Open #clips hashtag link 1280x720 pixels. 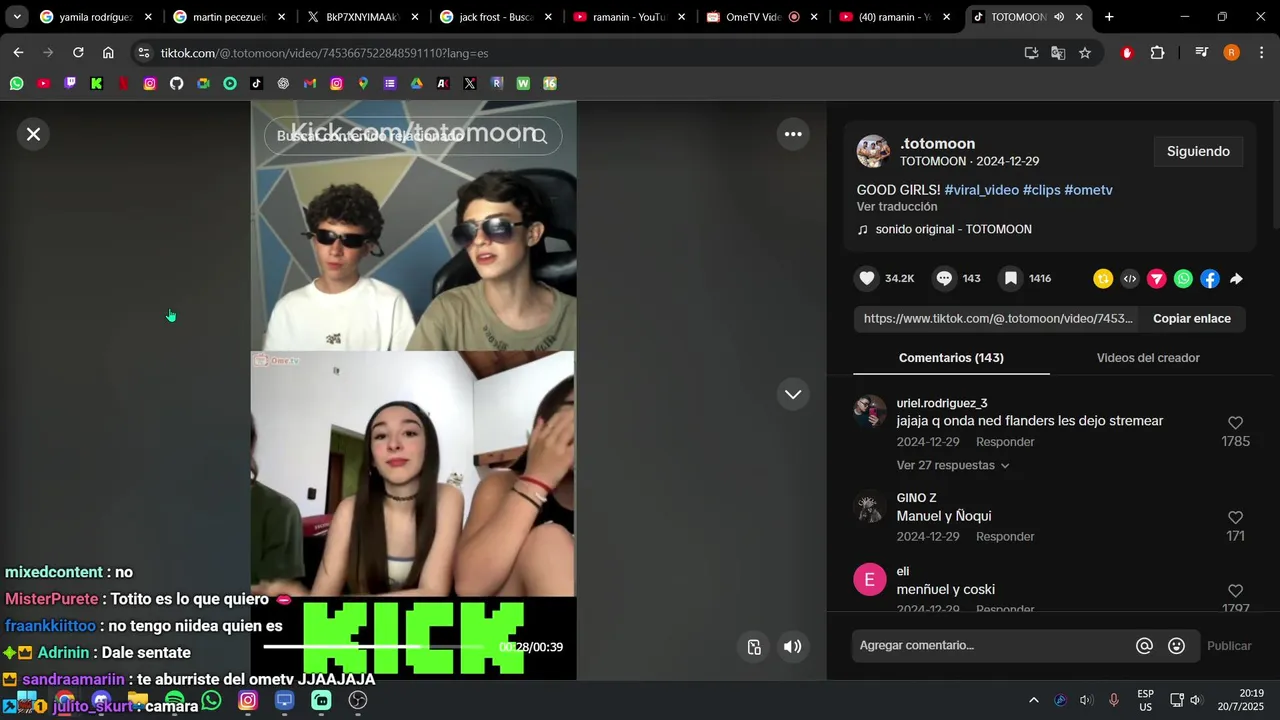click(1041, 190)
